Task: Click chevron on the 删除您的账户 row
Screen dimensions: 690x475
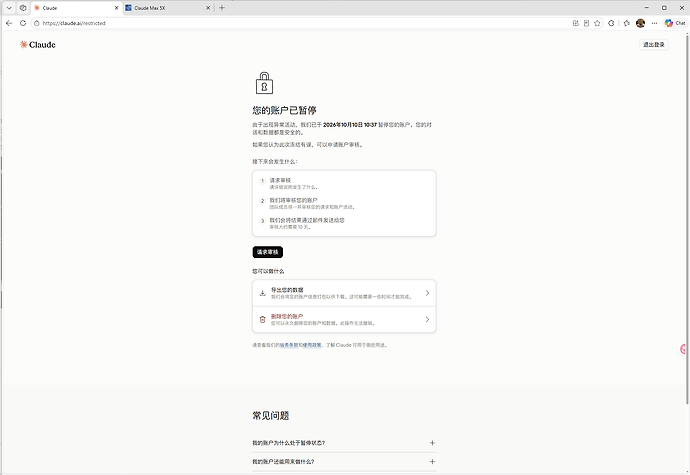Action: point(427,320)
